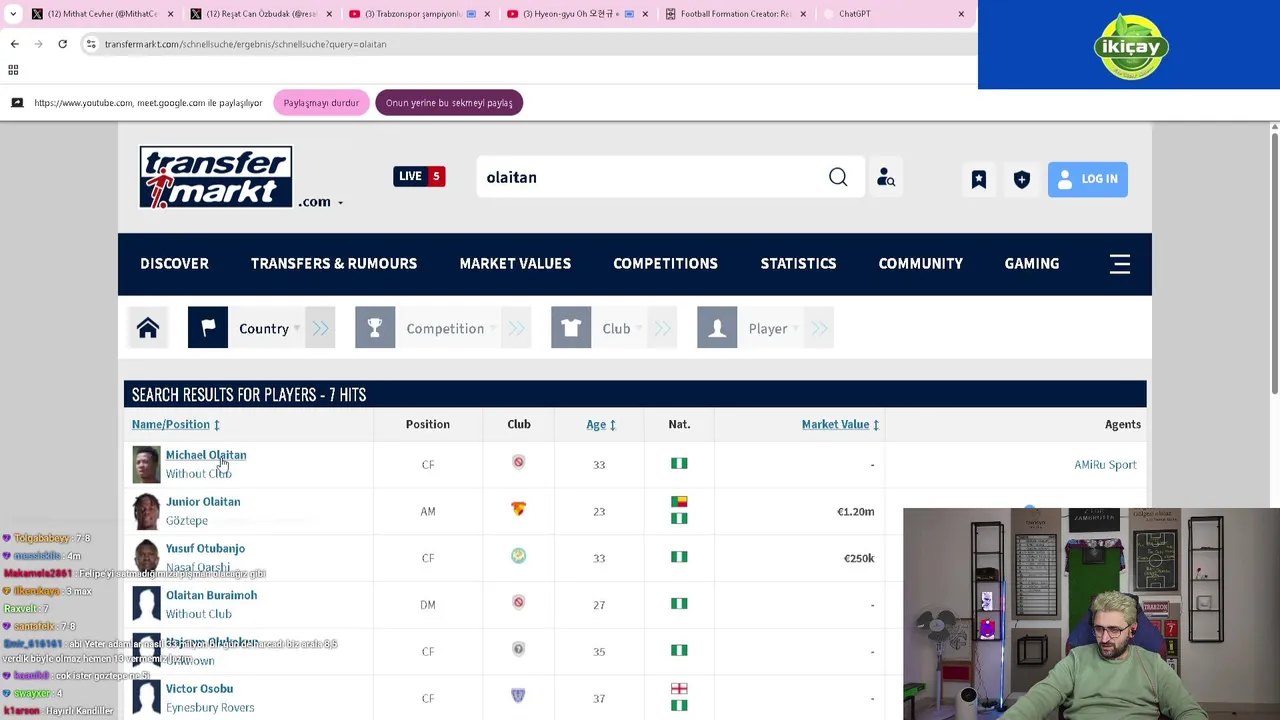The height and width of the screenshot is (720, 1280).
Task: Open the Transfermarkt logo homepage
Action: click(216, 177)
